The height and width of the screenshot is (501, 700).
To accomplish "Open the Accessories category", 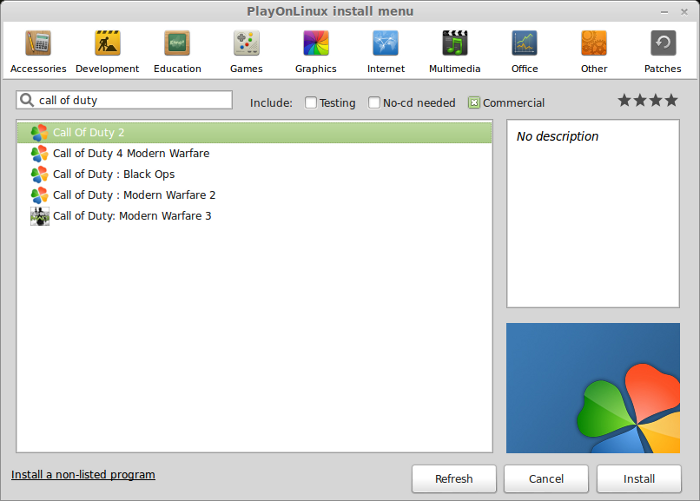I will pyautogui.click(x=38, y=51).
